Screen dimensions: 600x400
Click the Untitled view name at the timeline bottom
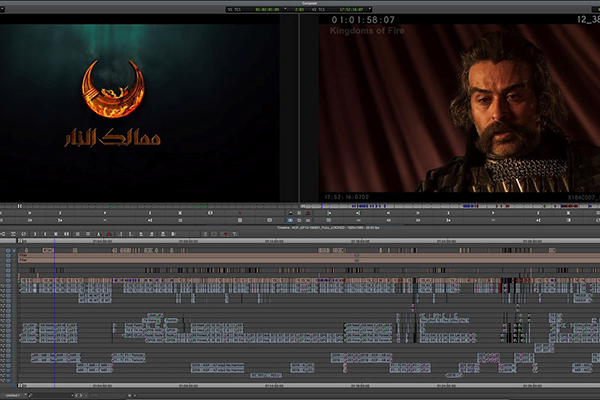[x=13, y=395]
